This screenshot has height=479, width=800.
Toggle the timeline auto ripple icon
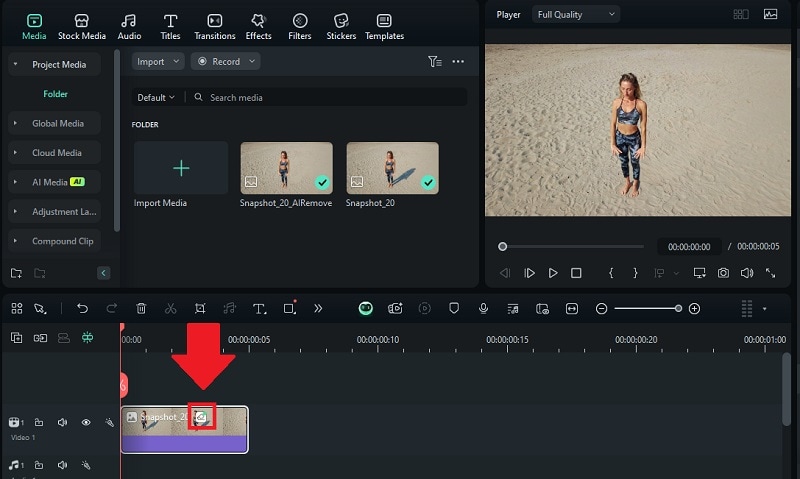coord(88,337)
